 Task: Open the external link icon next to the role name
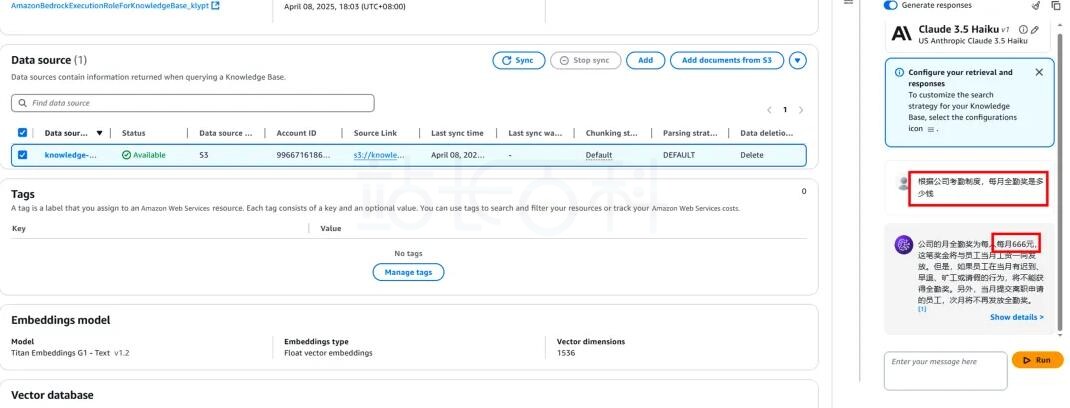click(216, 6)
